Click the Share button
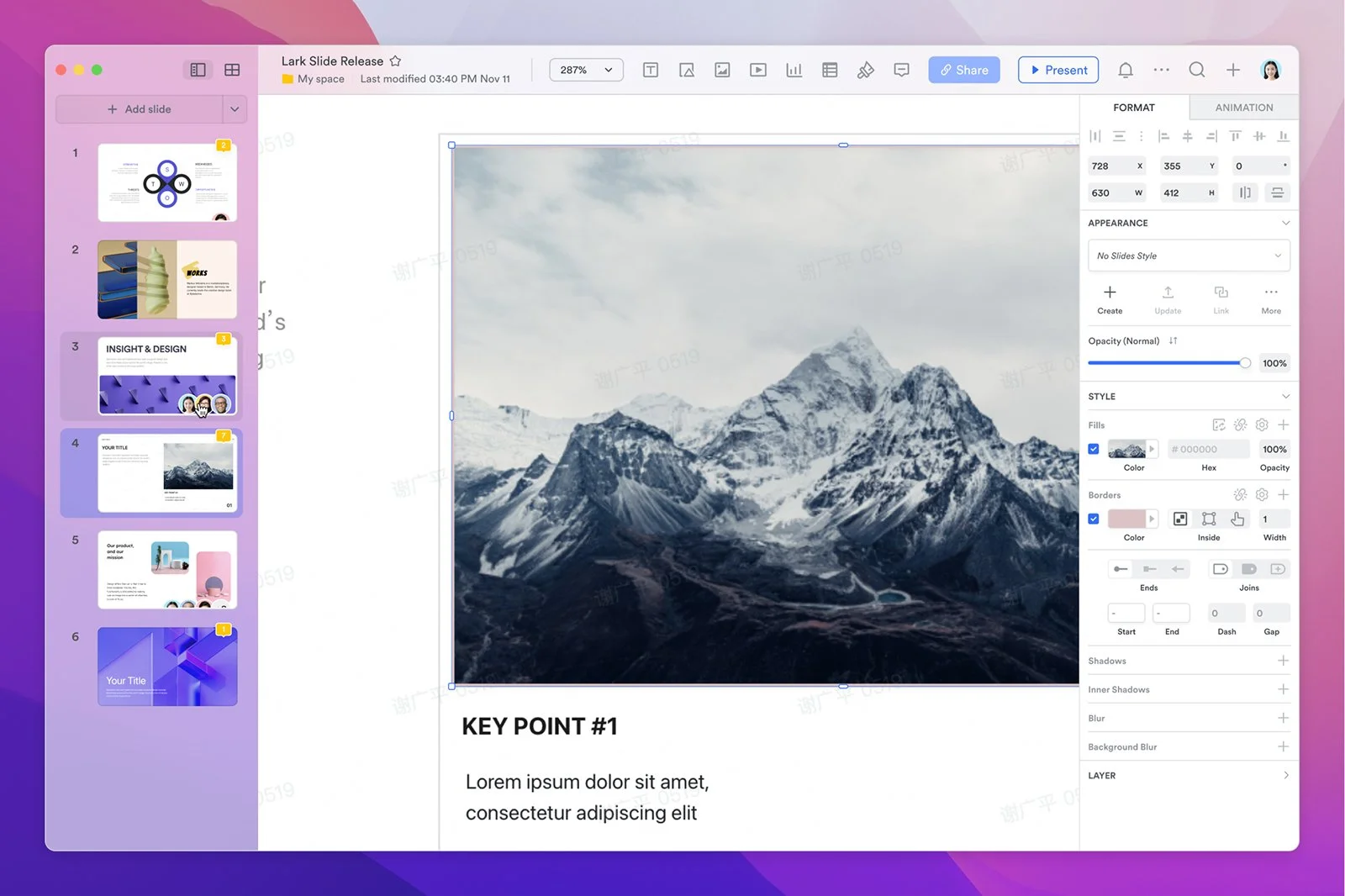1345x896 pixels. click(964, 70)
